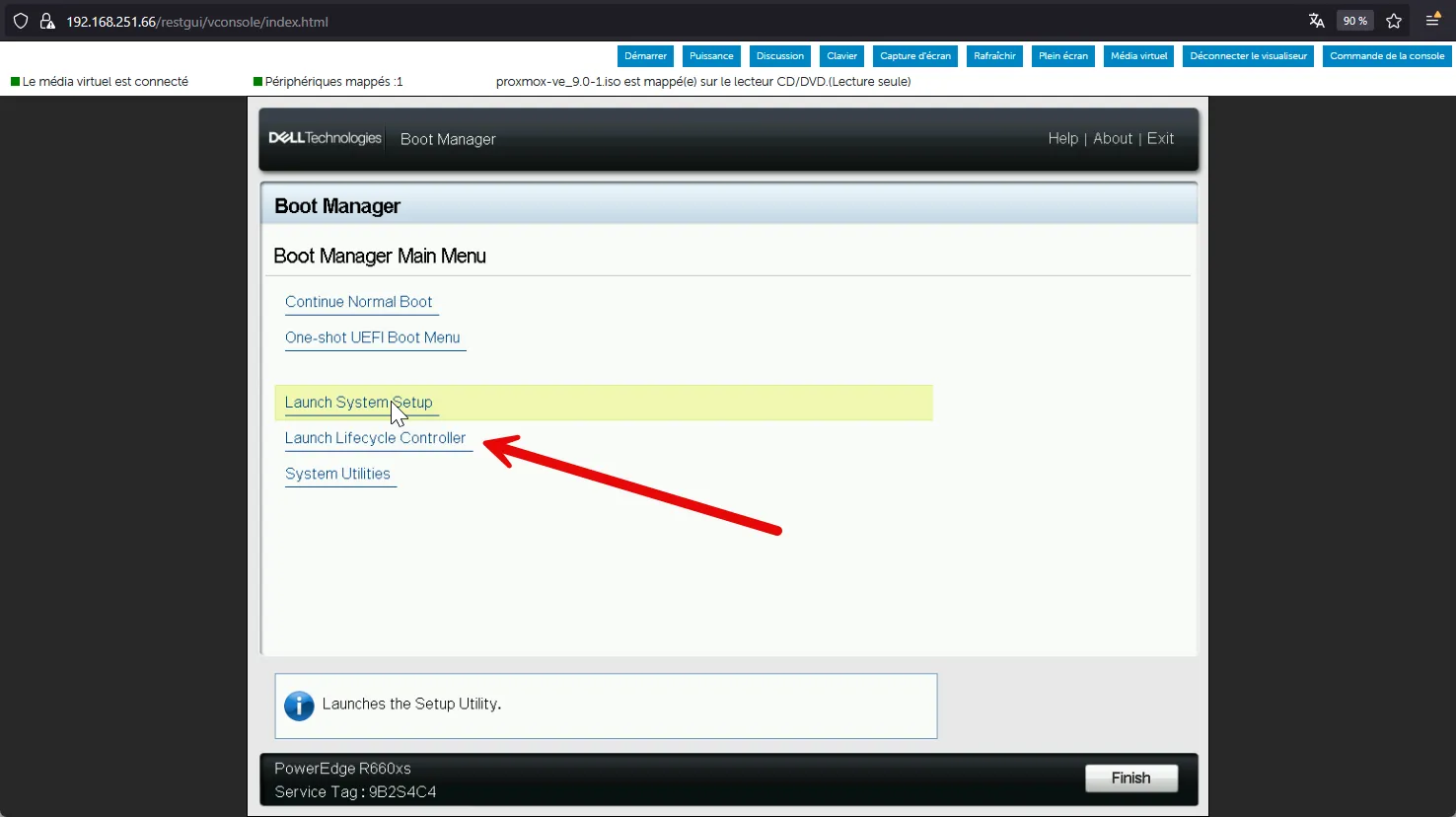
Task: Switch to Plein écran fullscreen mode
Action: click(x=1062, y=56)
